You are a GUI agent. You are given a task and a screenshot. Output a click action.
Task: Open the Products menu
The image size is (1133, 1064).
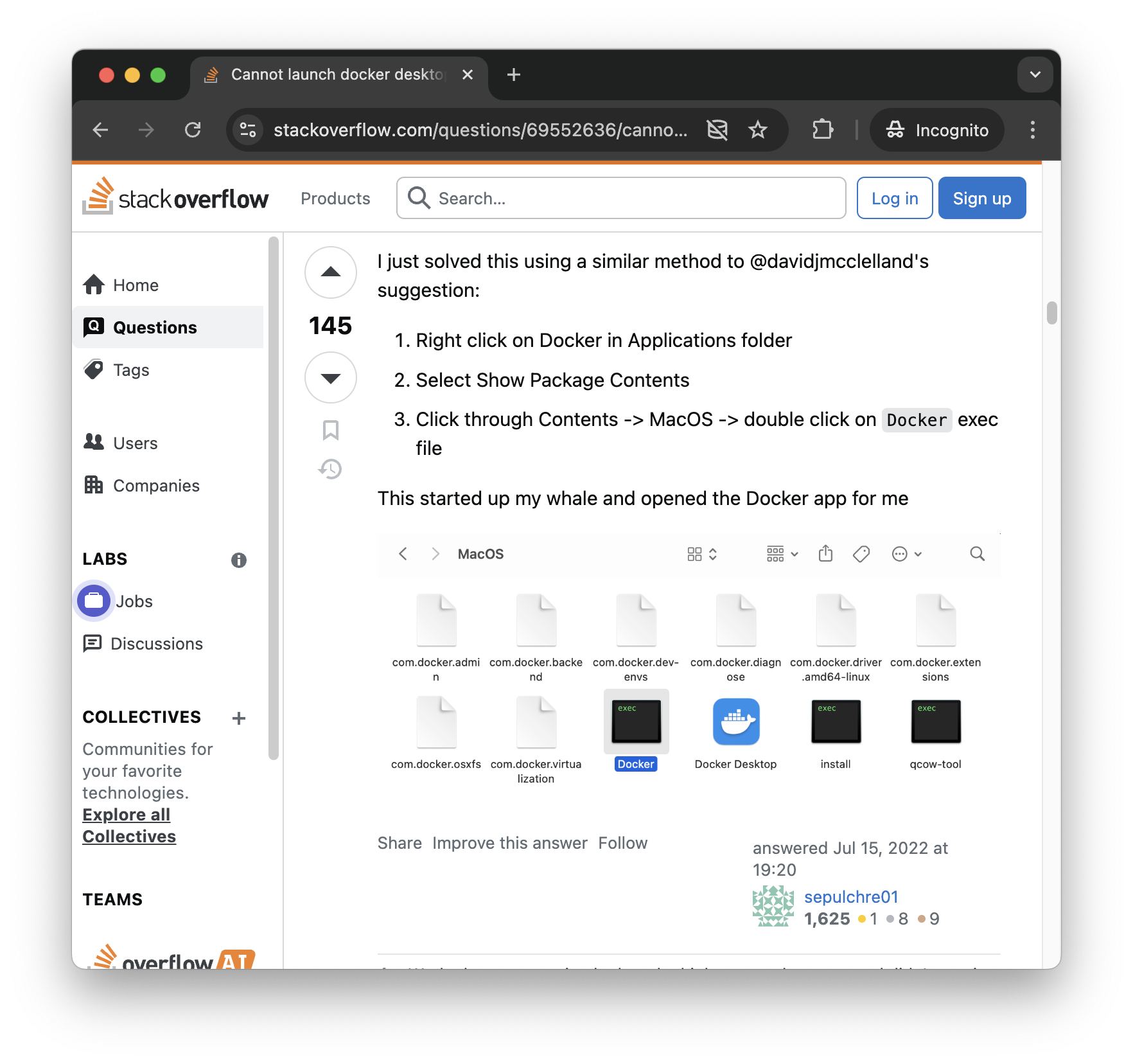click(335, 199)
